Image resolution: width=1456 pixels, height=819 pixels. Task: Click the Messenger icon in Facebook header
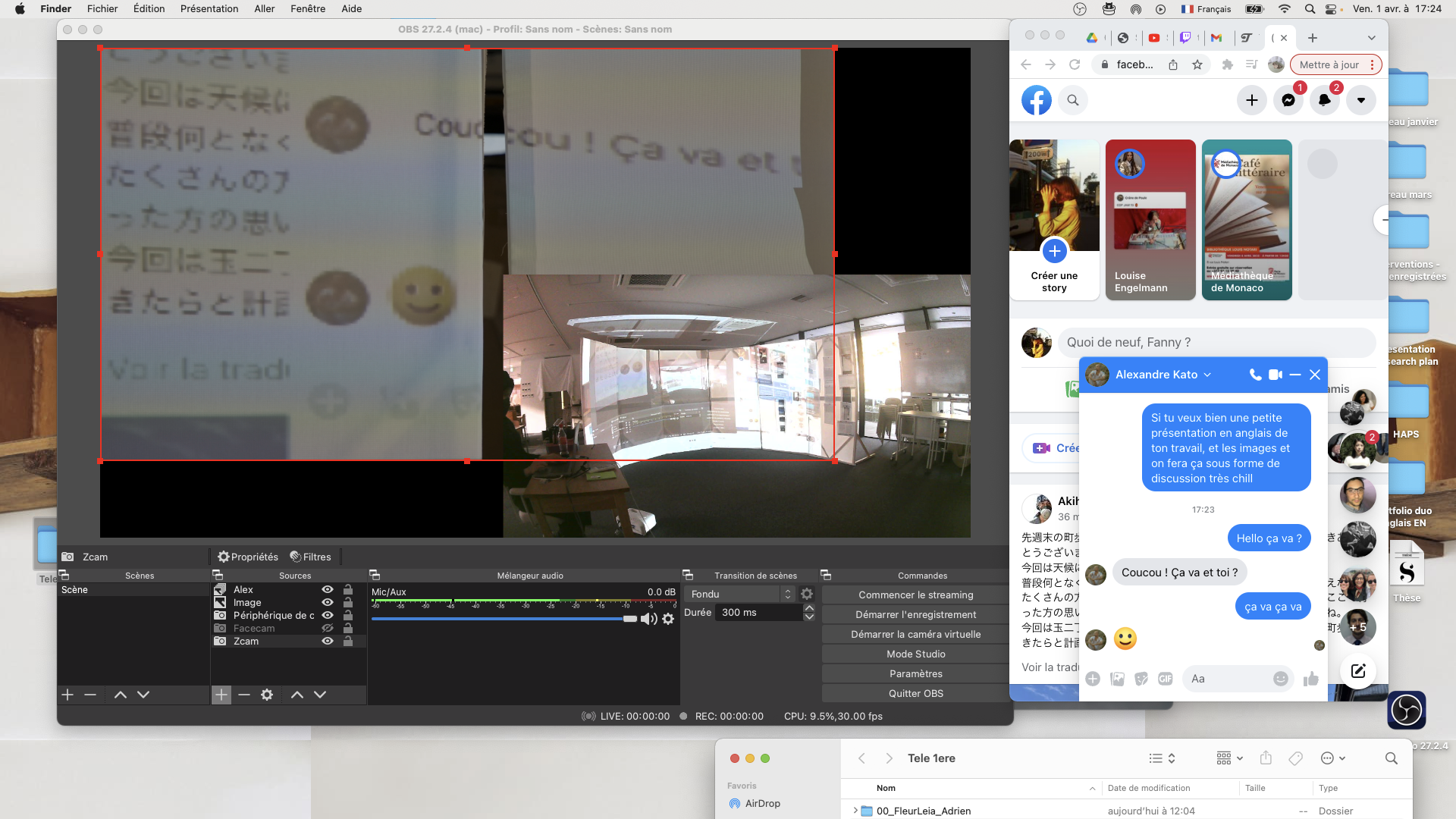[x=1288, y=100]
